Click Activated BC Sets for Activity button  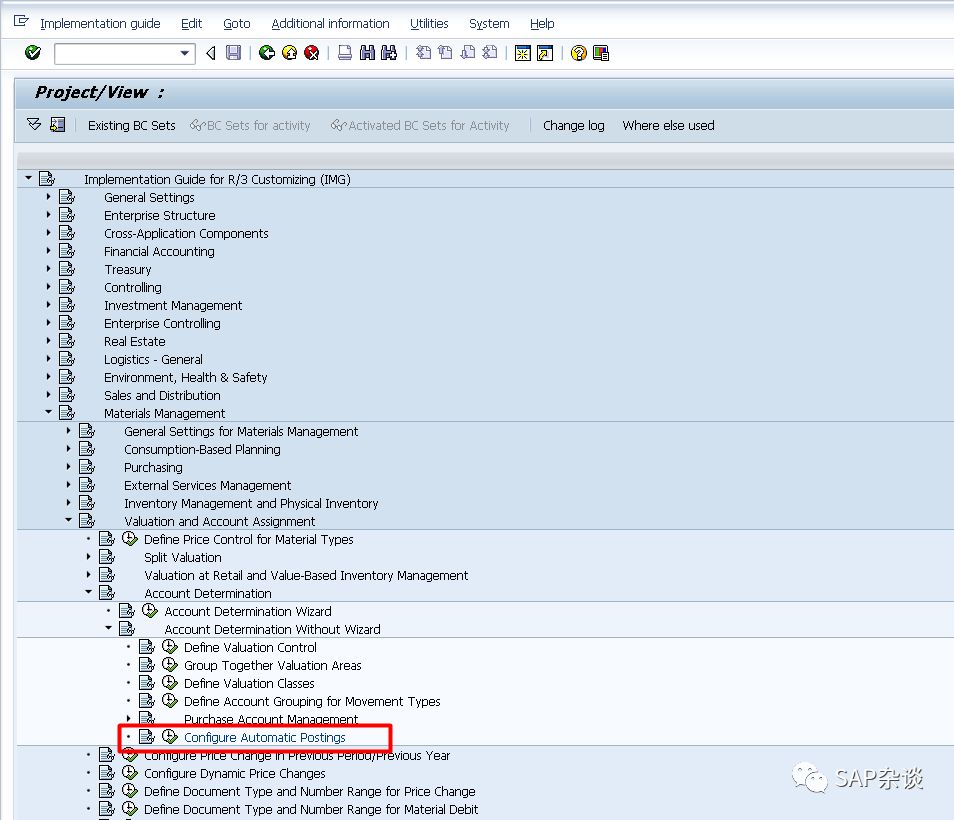[420, 125]
